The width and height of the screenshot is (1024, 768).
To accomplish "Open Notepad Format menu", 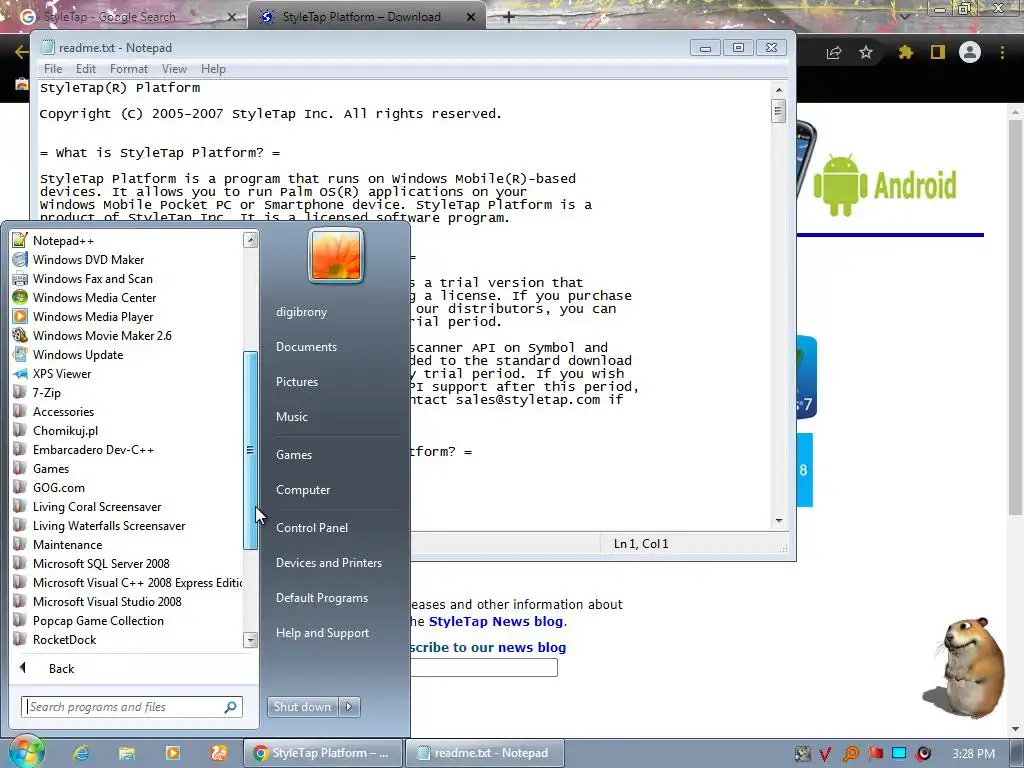I will 129,69.
